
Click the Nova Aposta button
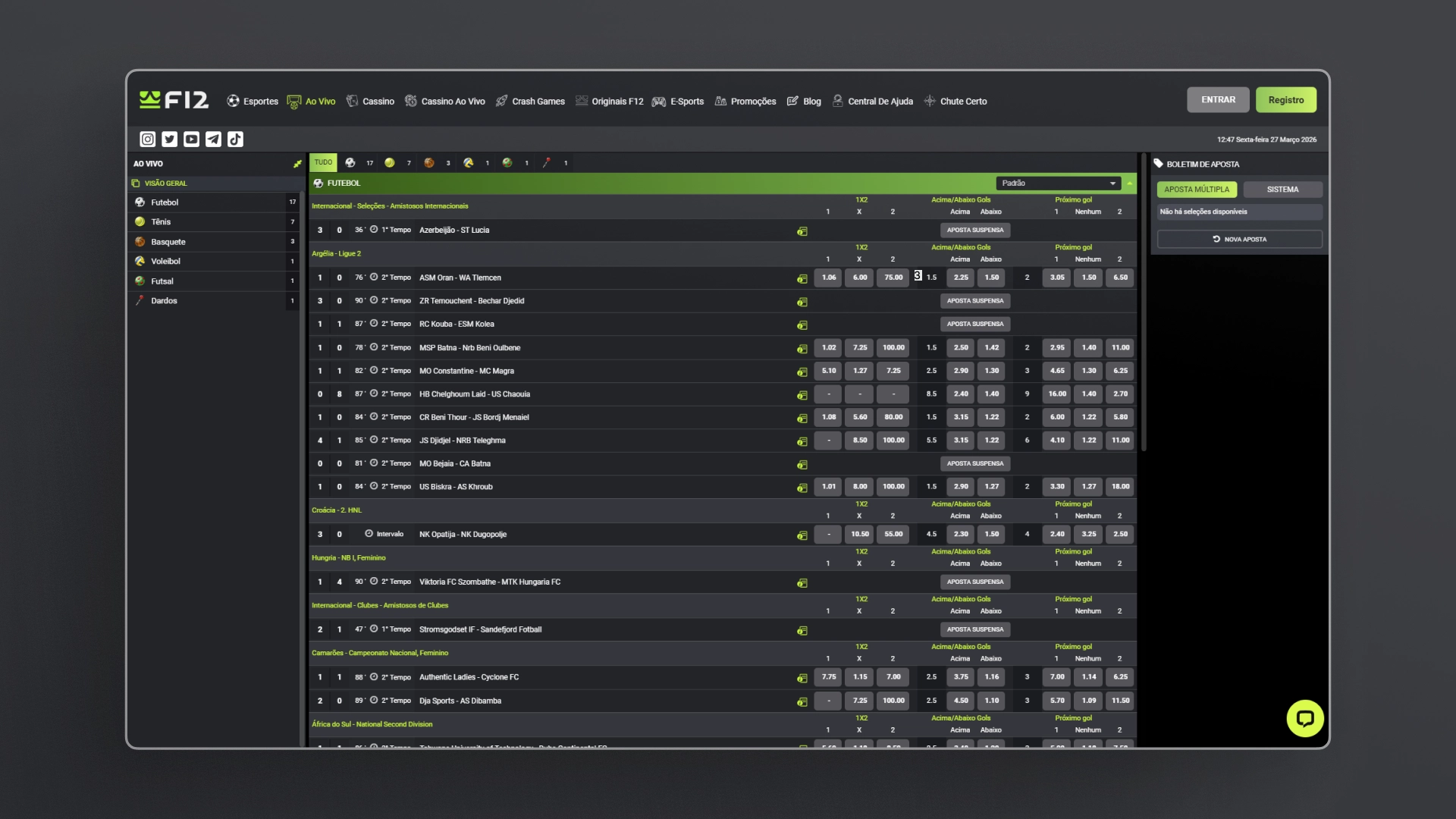(1240, 239)
